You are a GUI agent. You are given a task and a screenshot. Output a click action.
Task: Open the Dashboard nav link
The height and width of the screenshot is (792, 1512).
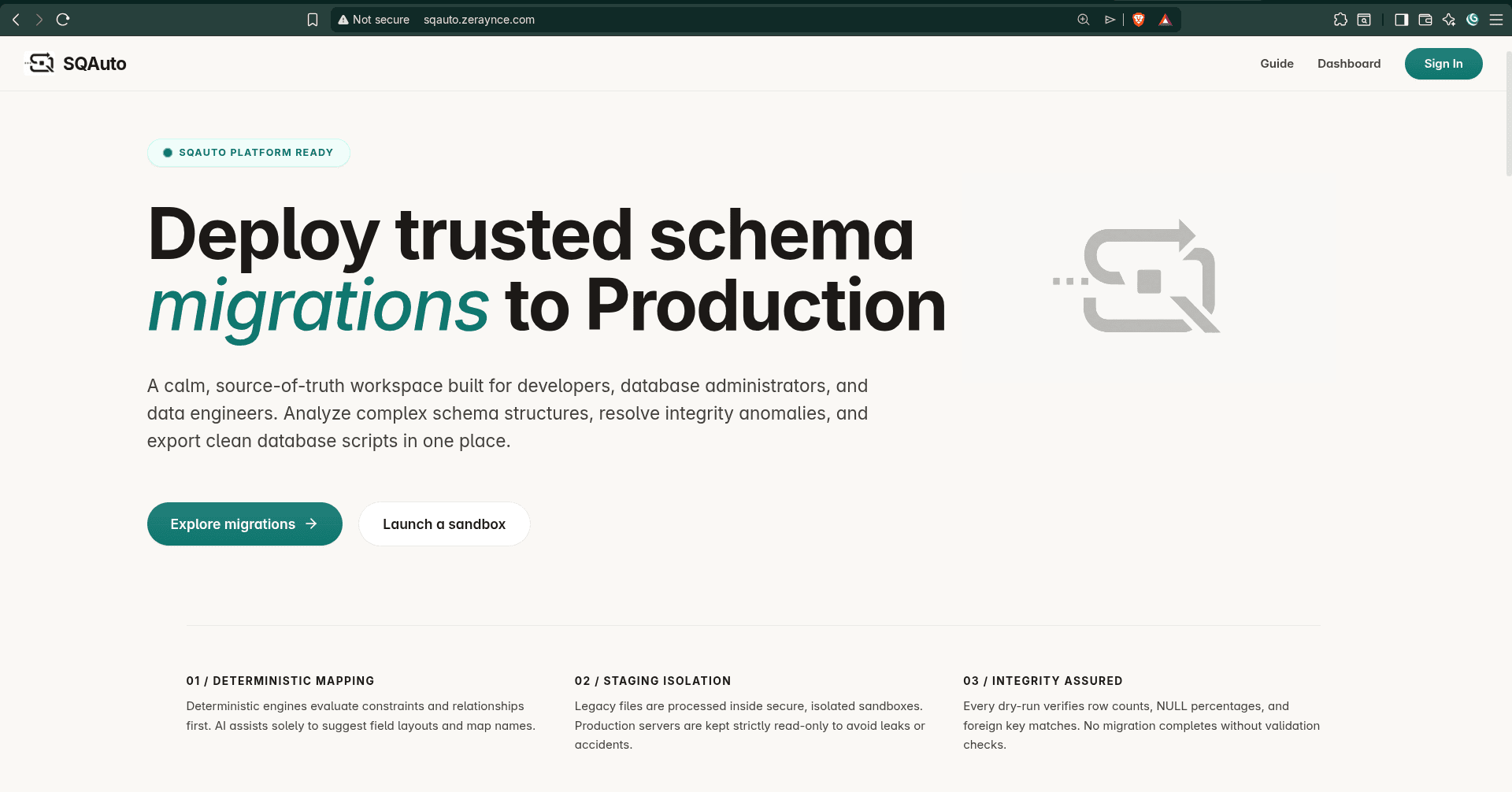click(1349, 64)
